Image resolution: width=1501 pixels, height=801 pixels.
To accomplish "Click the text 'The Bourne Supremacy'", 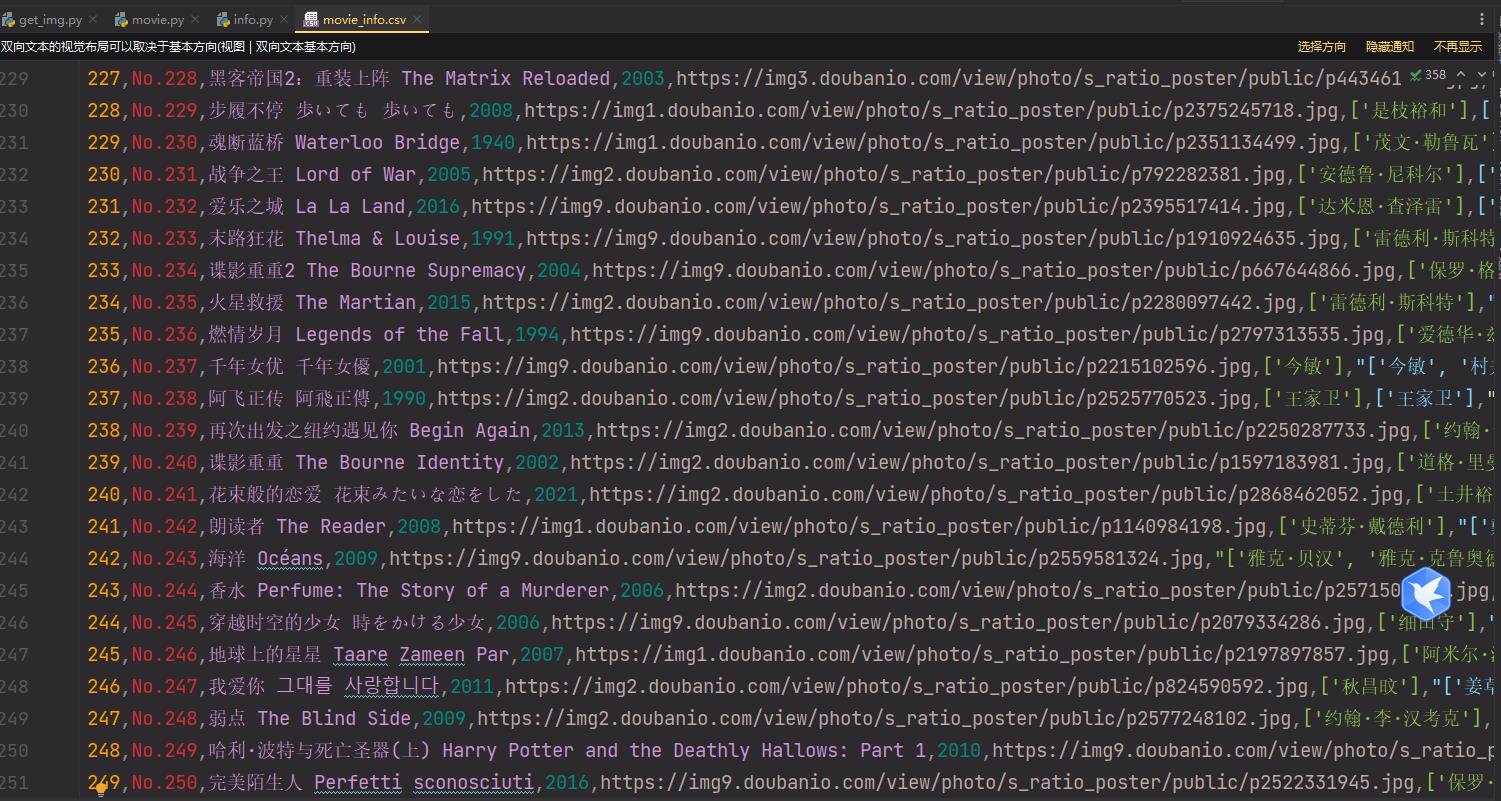I will pyautogui.click(x=416, y=270).
